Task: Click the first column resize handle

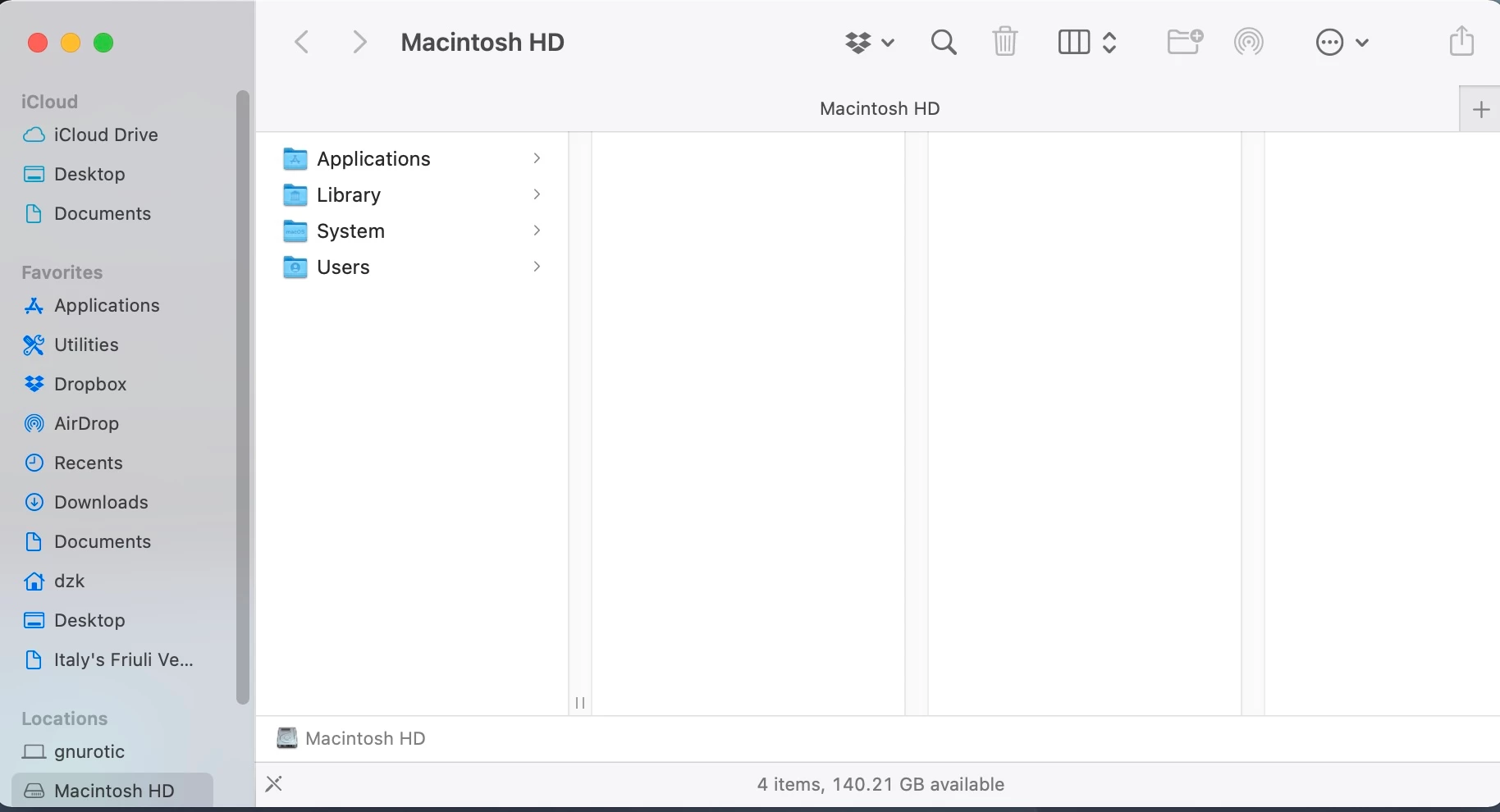Action: pos(580,703)
